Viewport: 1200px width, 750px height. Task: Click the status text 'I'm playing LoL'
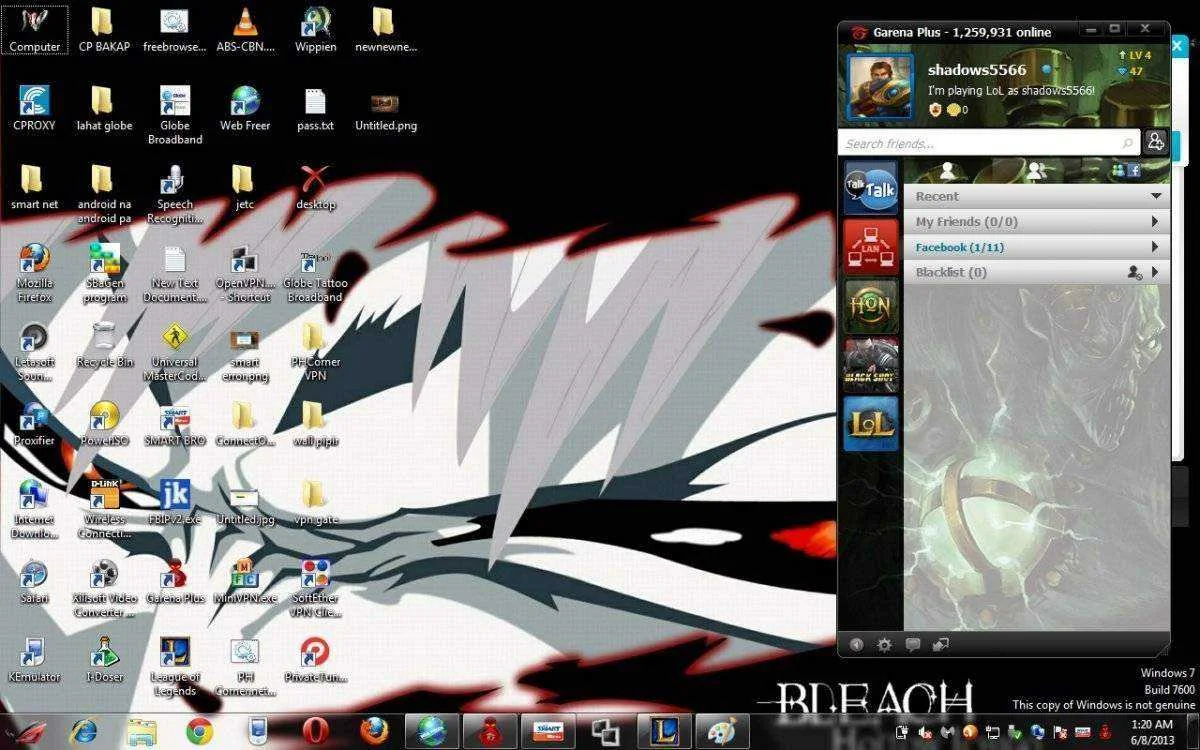click(1011, 90)
